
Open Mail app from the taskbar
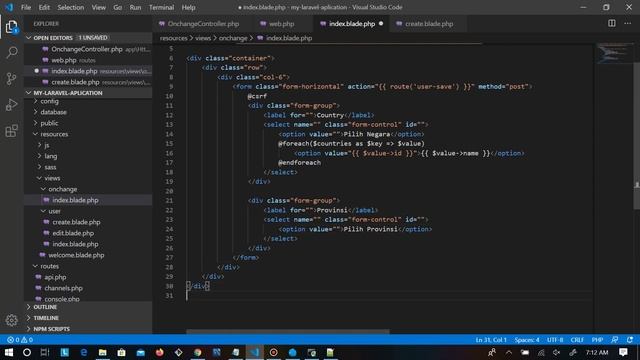(140, 352)
